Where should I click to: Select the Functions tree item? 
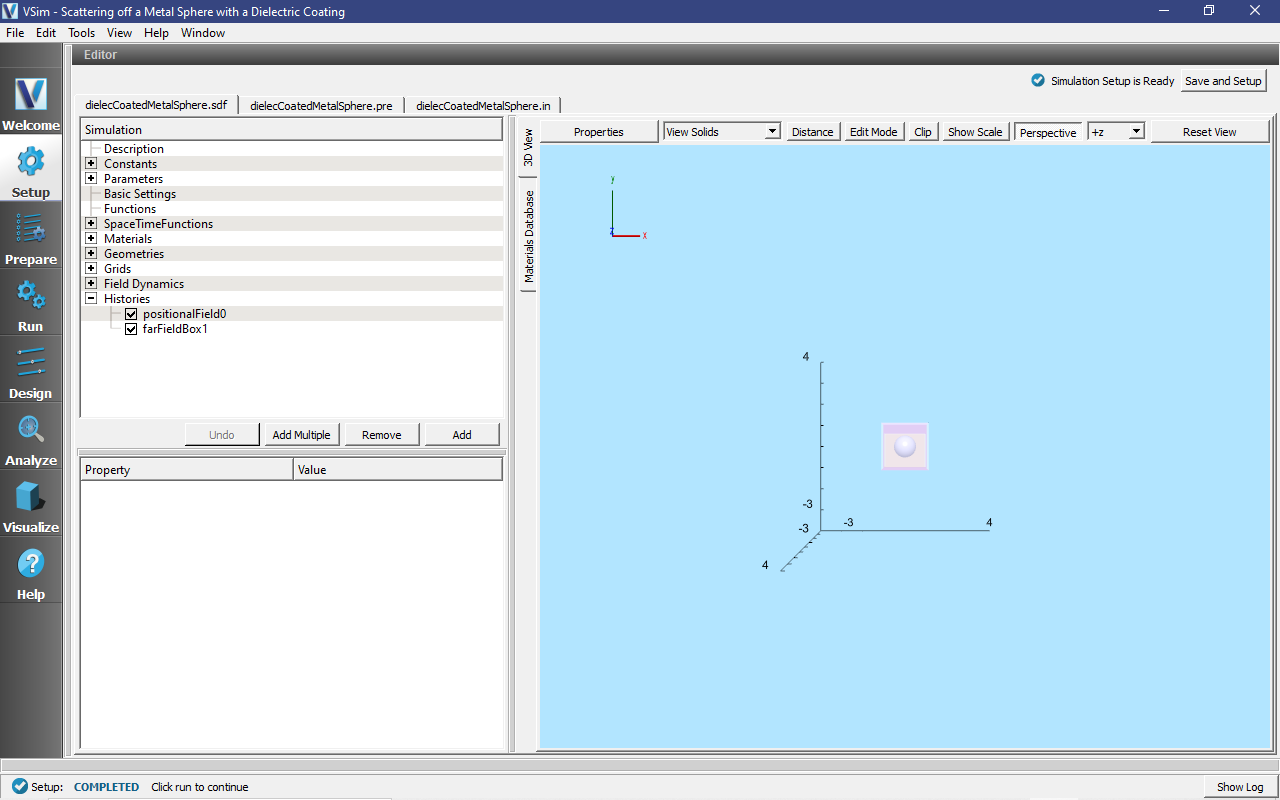click(x=130, y=209)
